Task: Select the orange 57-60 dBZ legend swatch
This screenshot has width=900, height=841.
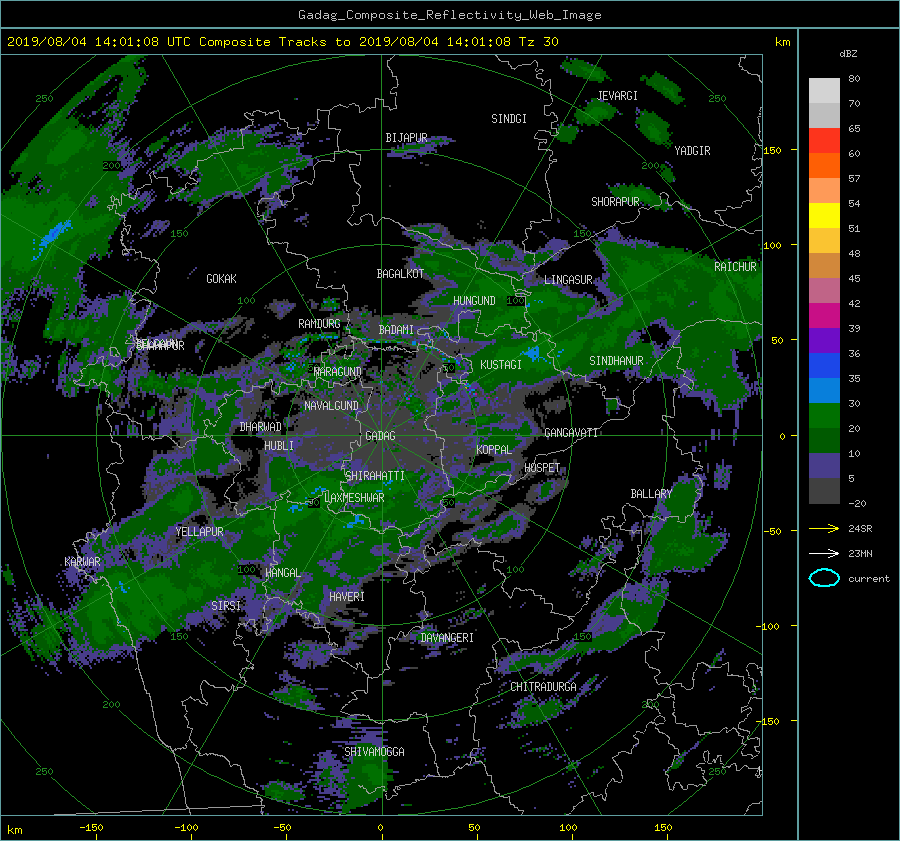Action: click(824, 165)
